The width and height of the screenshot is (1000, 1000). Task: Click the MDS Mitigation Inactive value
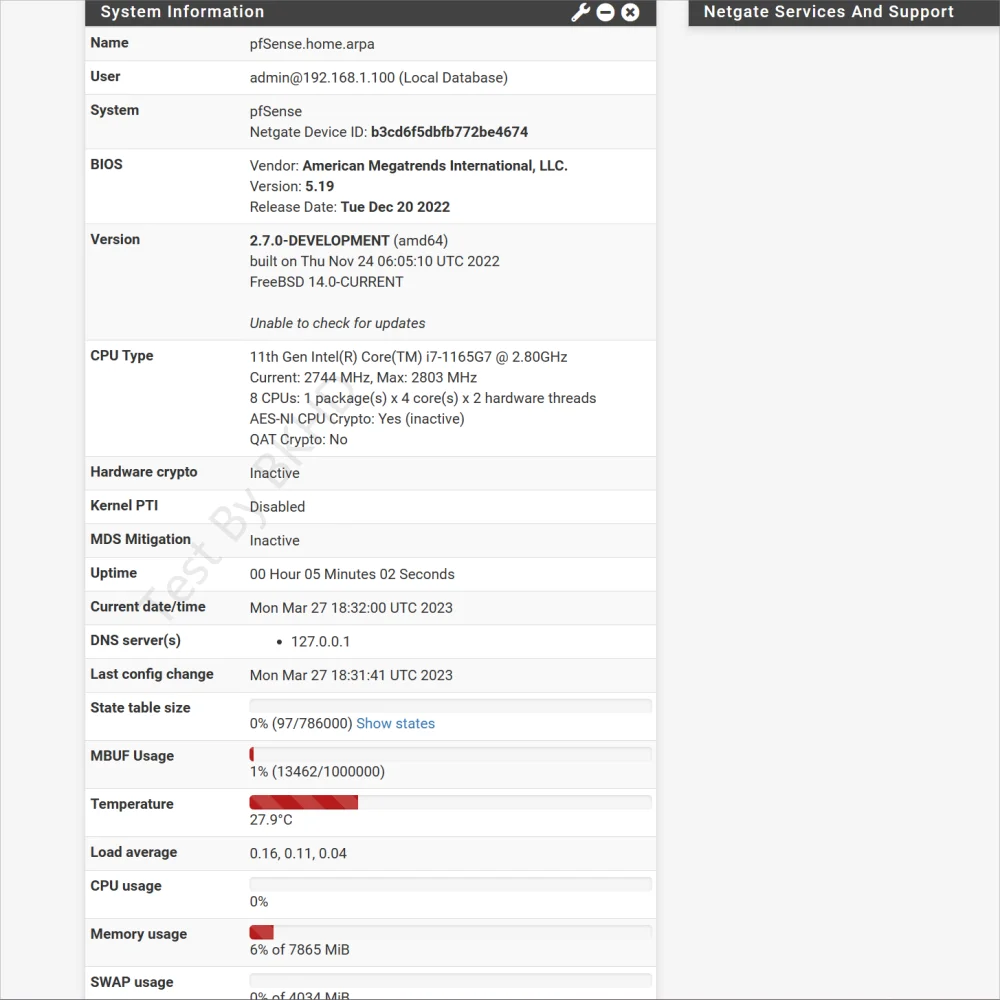click(274, 541)
